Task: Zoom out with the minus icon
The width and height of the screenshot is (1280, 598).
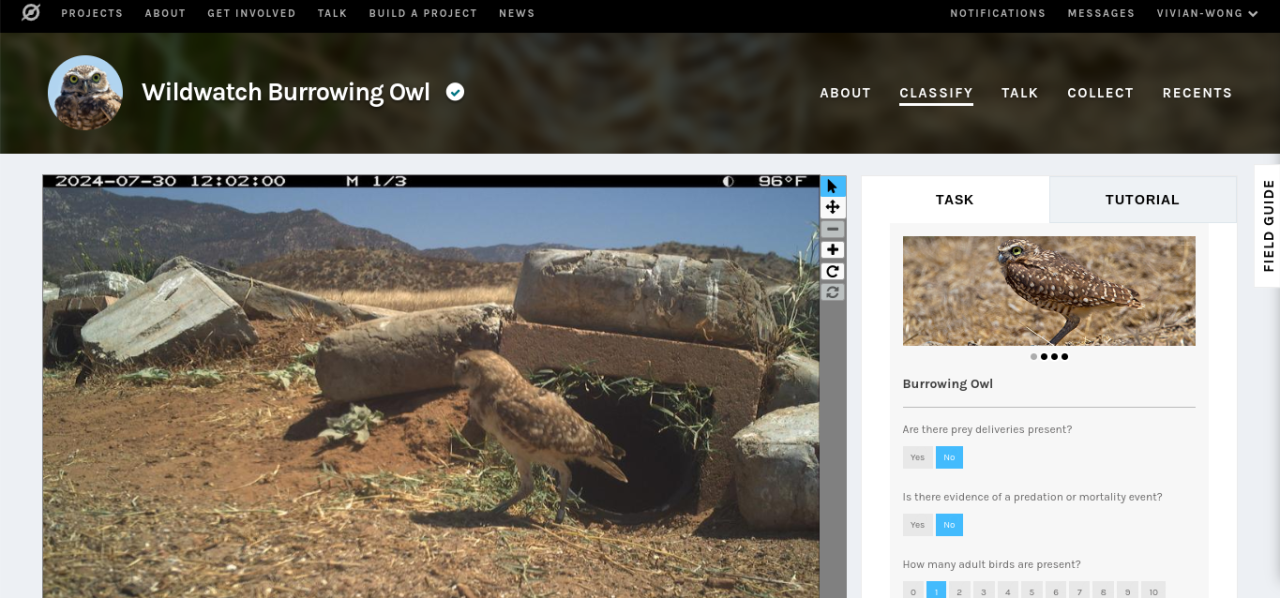Action: [833, 229]
